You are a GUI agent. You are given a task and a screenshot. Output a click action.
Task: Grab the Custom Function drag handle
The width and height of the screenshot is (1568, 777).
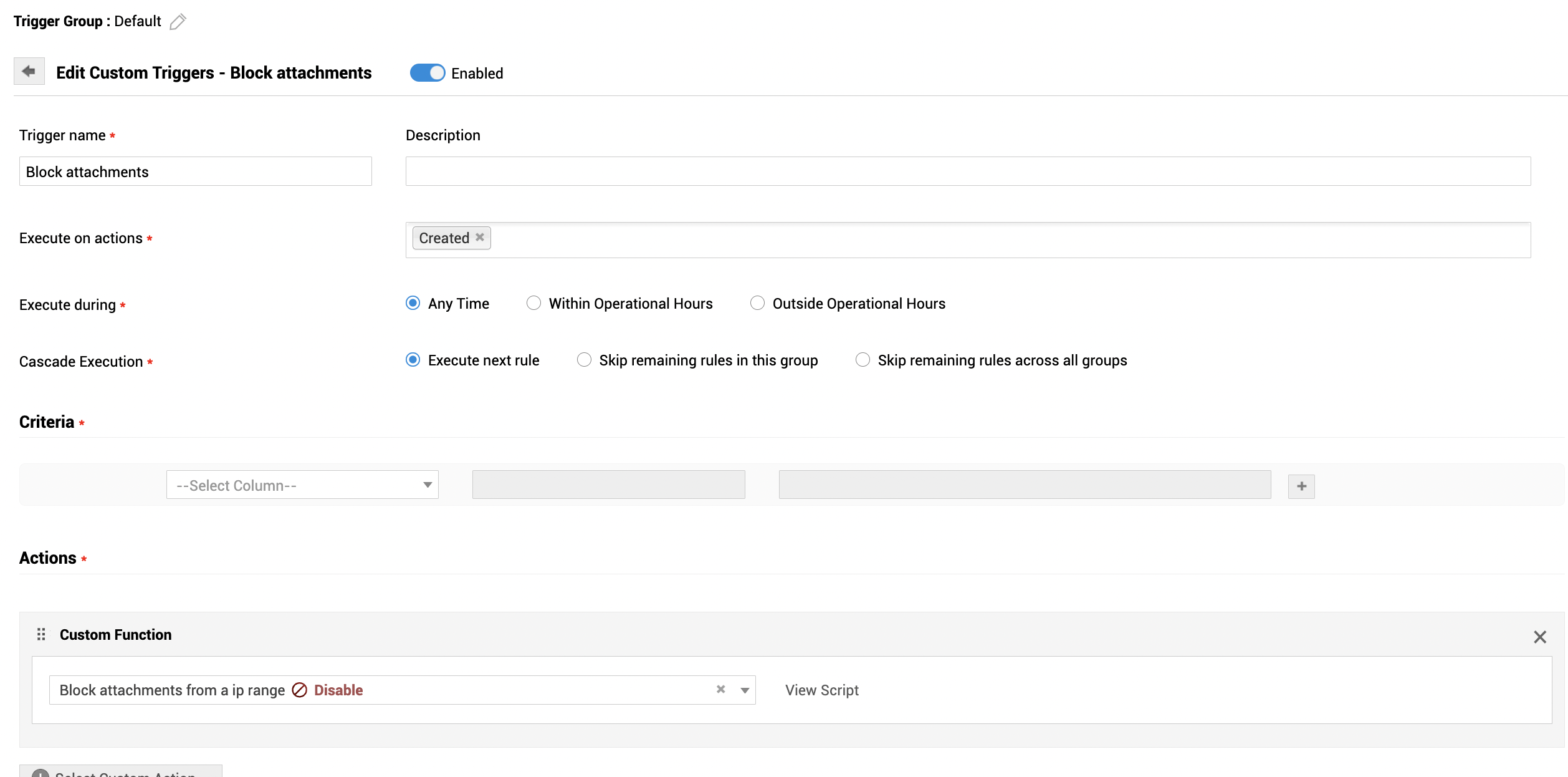click(x=41, y=635)
